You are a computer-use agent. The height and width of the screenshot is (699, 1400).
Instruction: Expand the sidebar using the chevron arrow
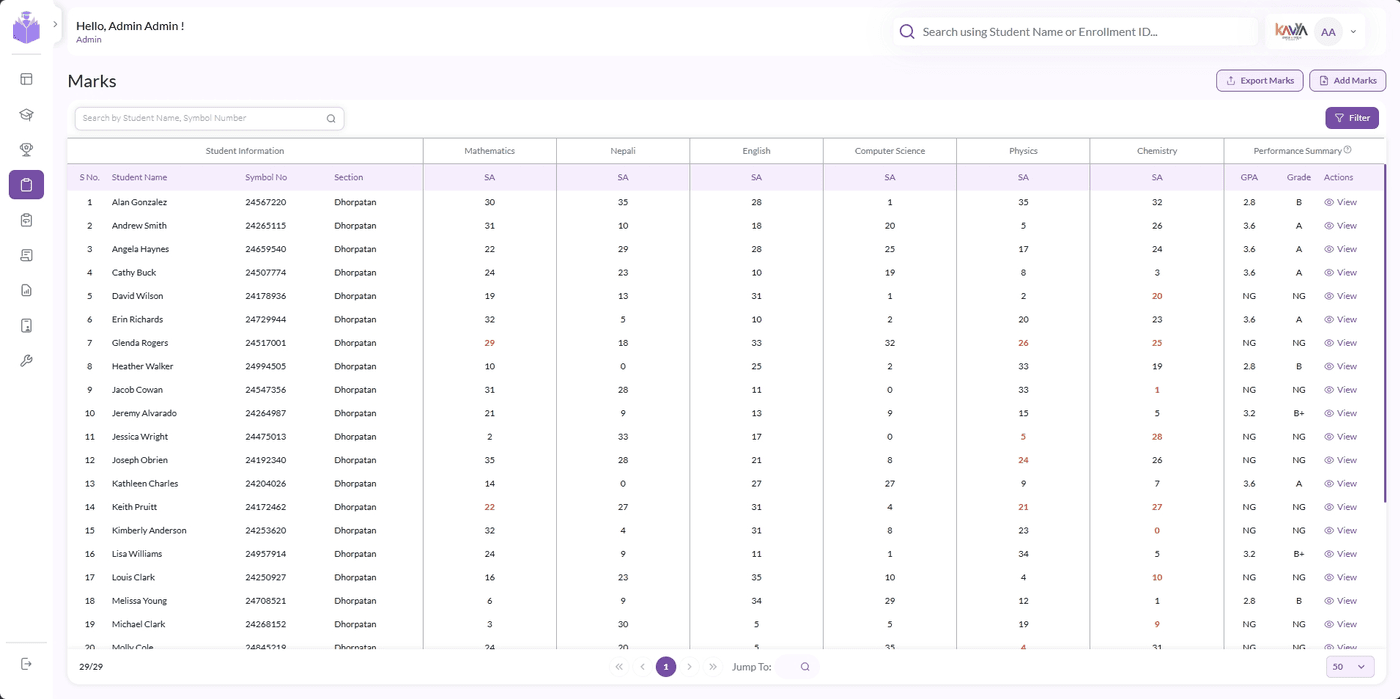tap(55, 24)
